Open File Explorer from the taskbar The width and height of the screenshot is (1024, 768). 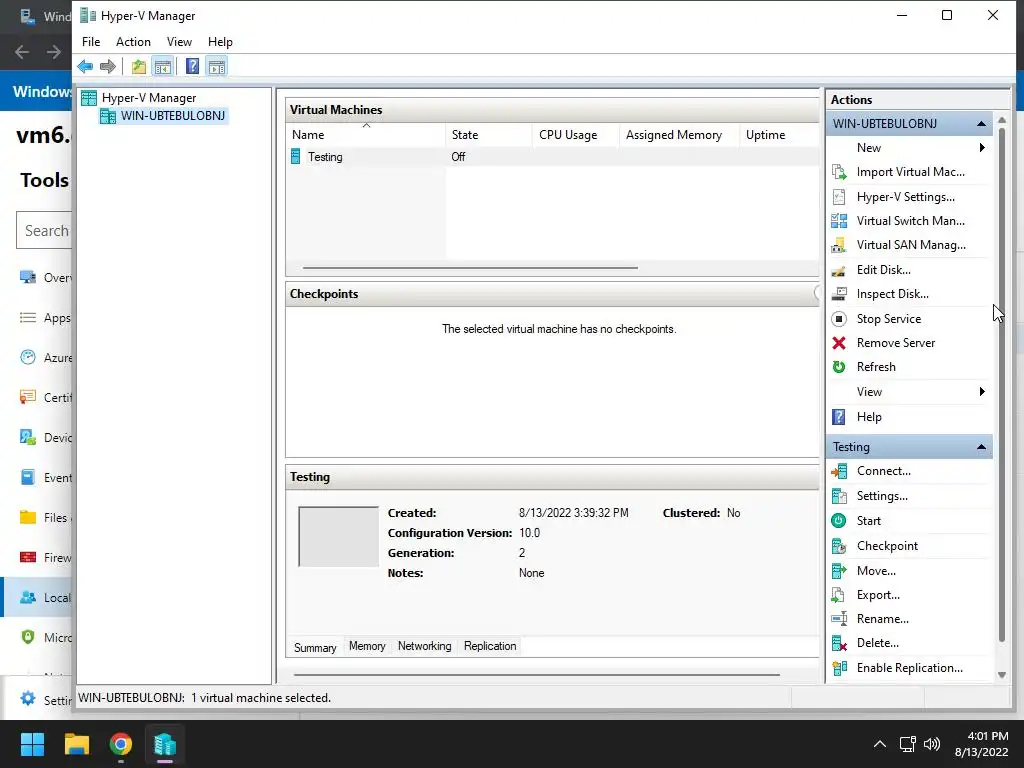click(76, 744)
